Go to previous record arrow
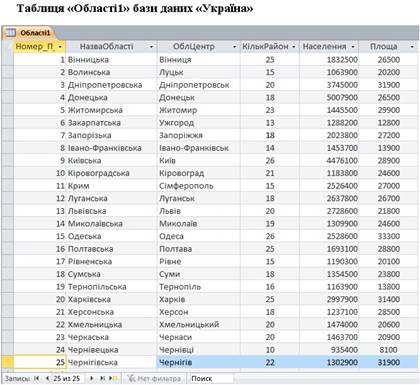 (47, 378)
